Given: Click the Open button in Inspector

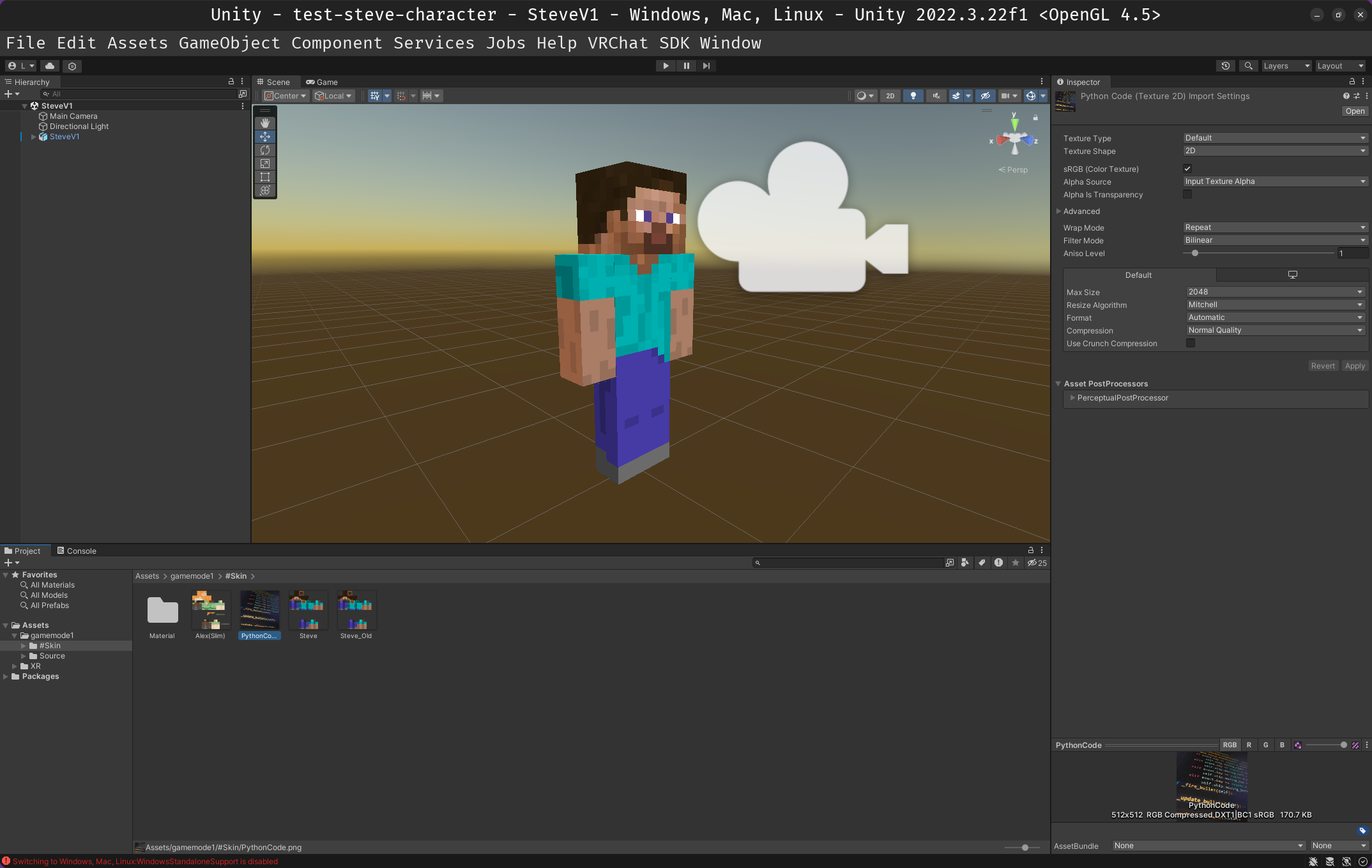Looking at the screenshot, I should click(1354, 111).
